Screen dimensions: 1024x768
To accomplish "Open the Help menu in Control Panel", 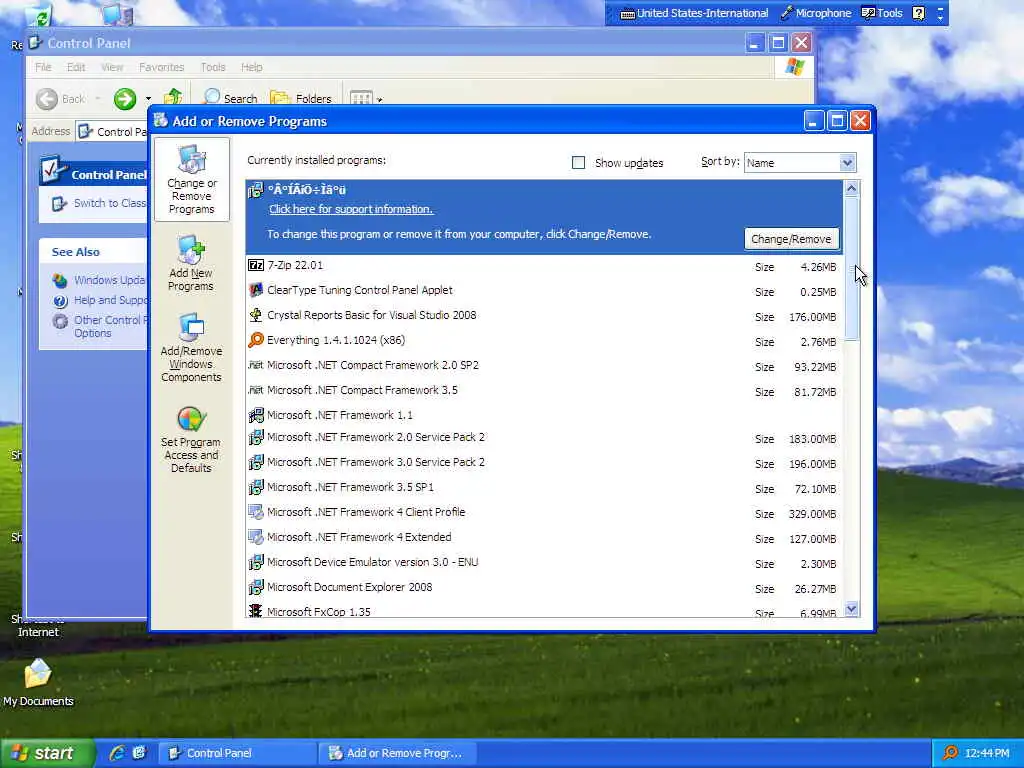I will [251, 67].
